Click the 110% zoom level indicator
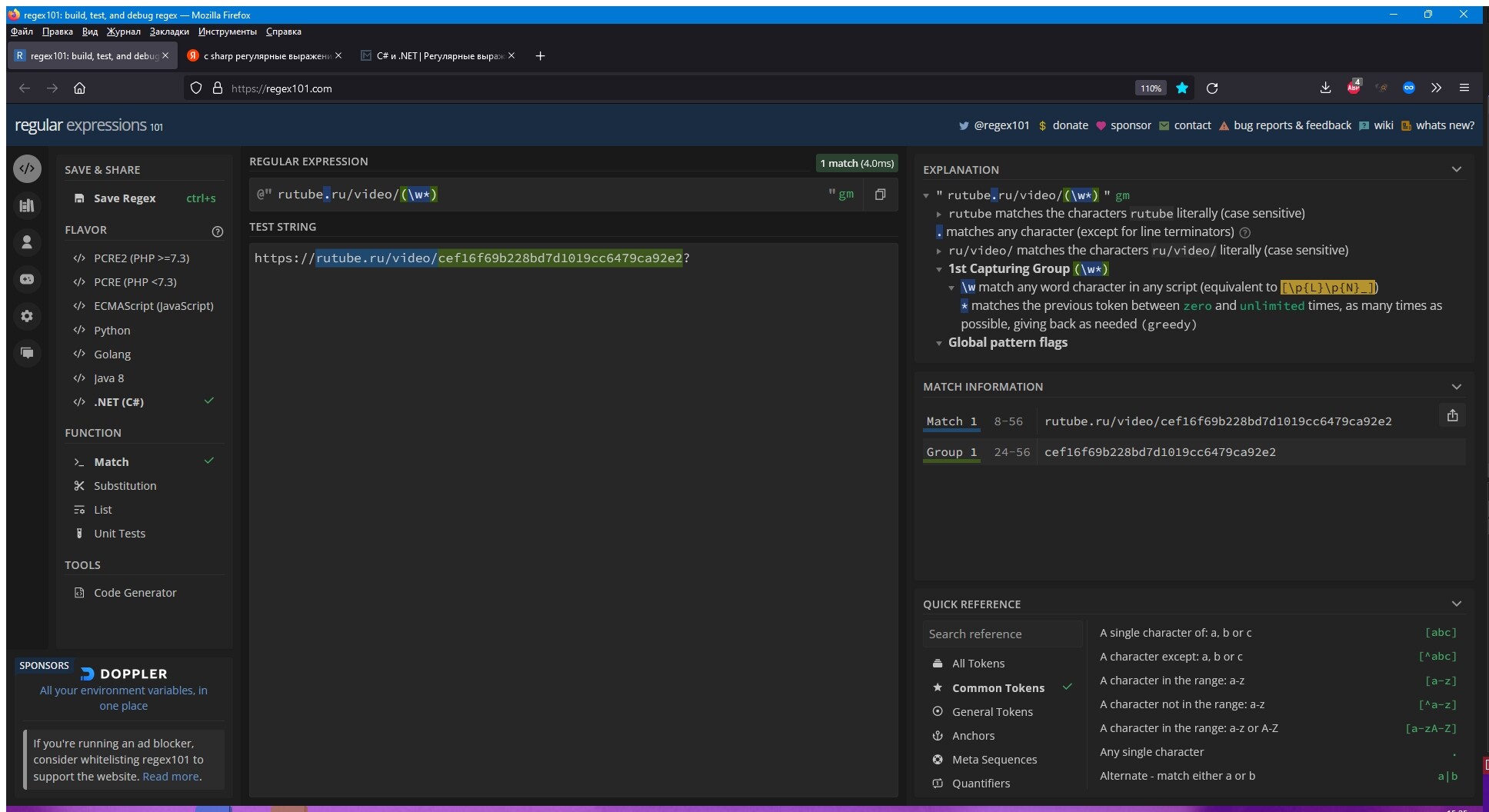Viewport: 1489px width, 812px height. pos(1151,88)
